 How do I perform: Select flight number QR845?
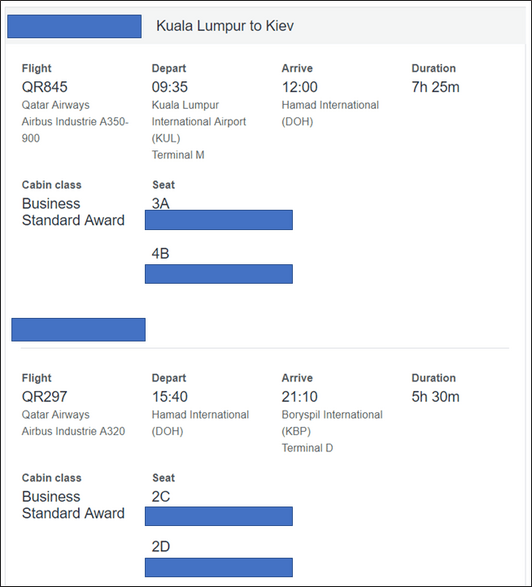point(45,87)
